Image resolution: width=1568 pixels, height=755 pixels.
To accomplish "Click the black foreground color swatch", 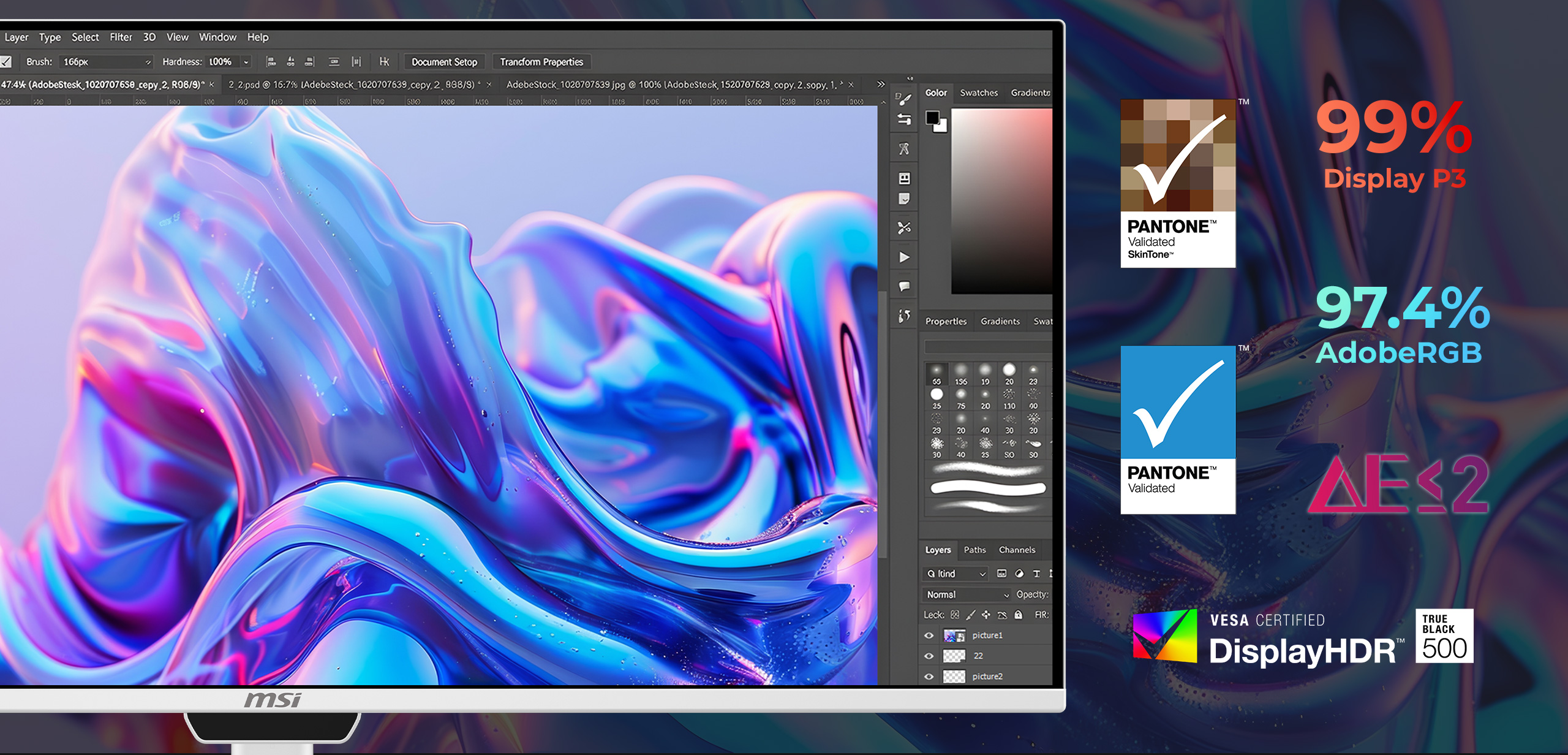I will [x=932, y=117].
